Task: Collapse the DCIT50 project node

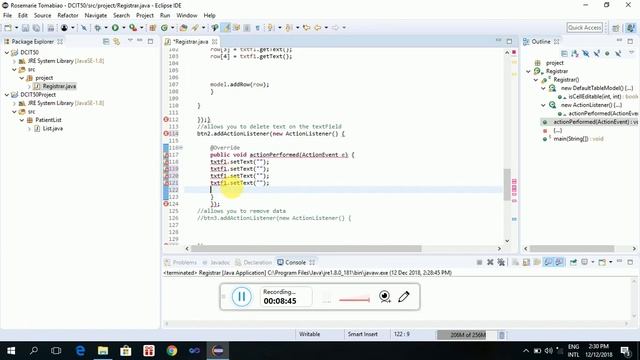Action: coord(7,53)
